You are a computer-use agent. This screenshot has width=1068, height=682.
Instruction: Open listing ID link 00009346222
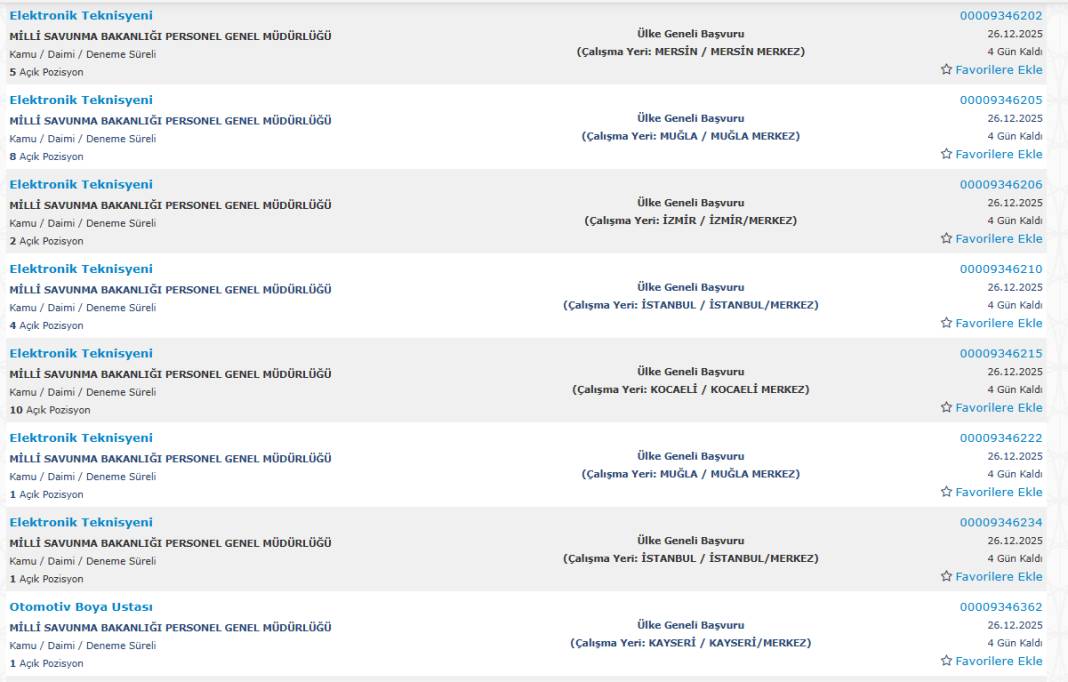click(1000, 438)
